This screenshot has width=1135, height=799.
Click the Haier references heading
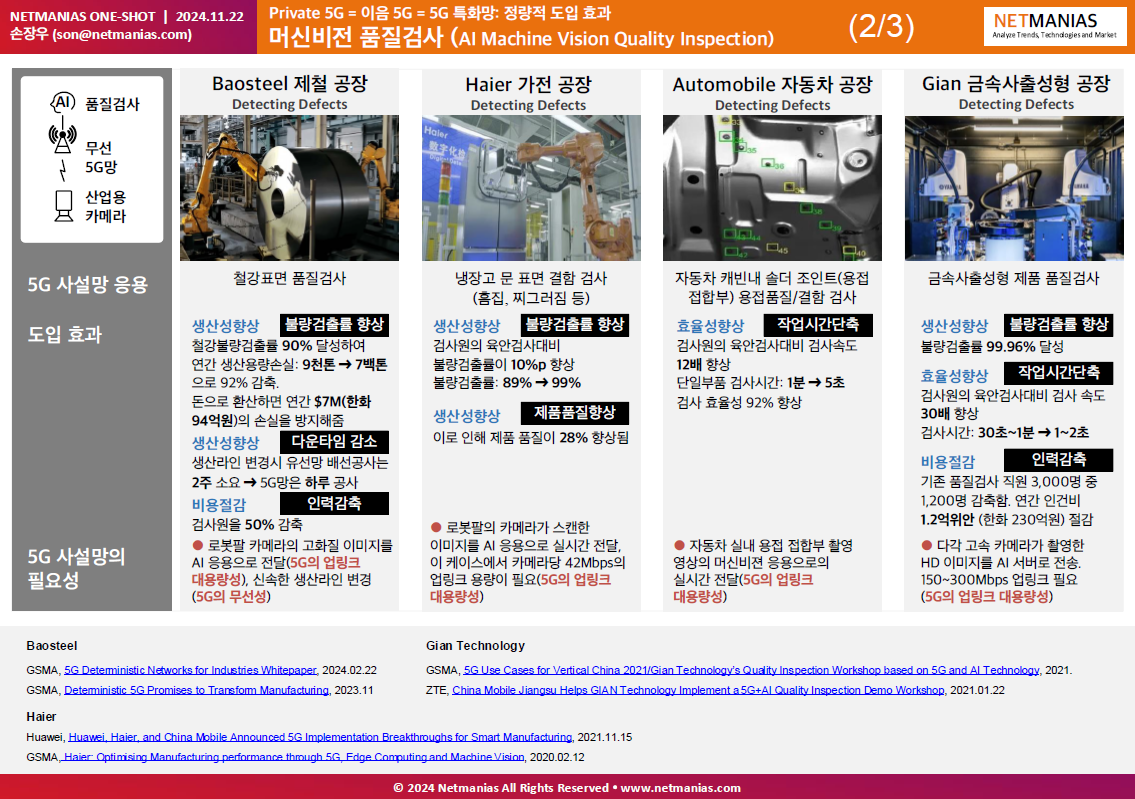pos(41,716)
